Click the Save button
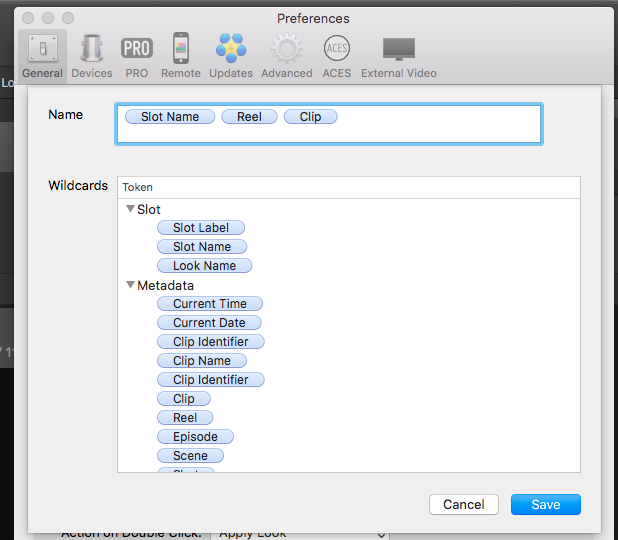The width and height of the screenshot is (618, 540). pos(545,504)
